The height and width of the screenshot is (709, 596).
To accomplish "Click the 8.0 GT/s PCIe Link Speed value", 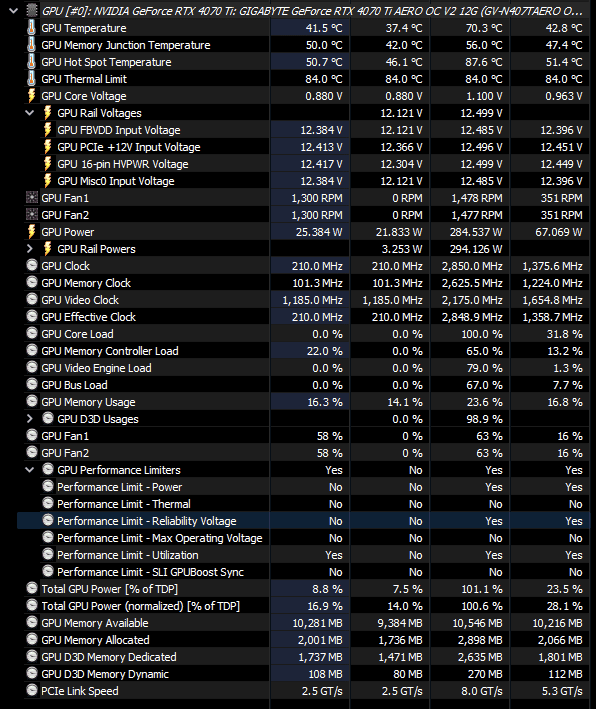I will pos(482,691).
